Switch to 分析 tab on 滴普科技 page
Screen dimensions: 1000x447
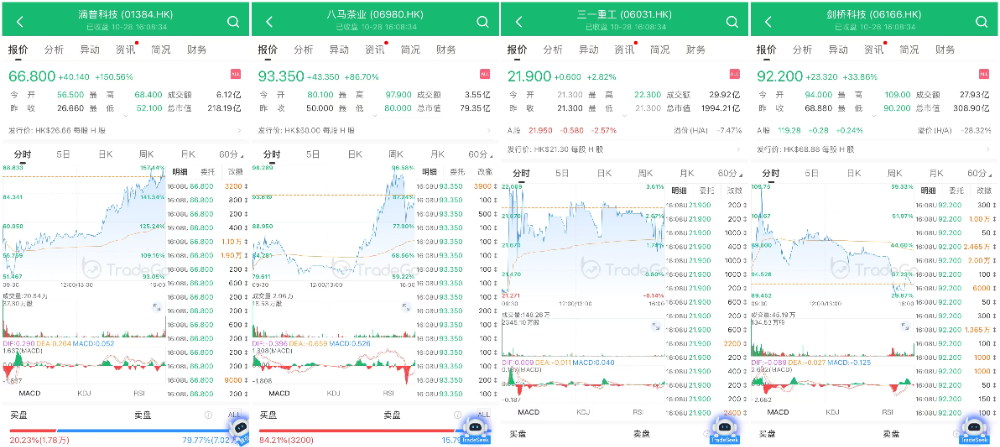[54, 50]
